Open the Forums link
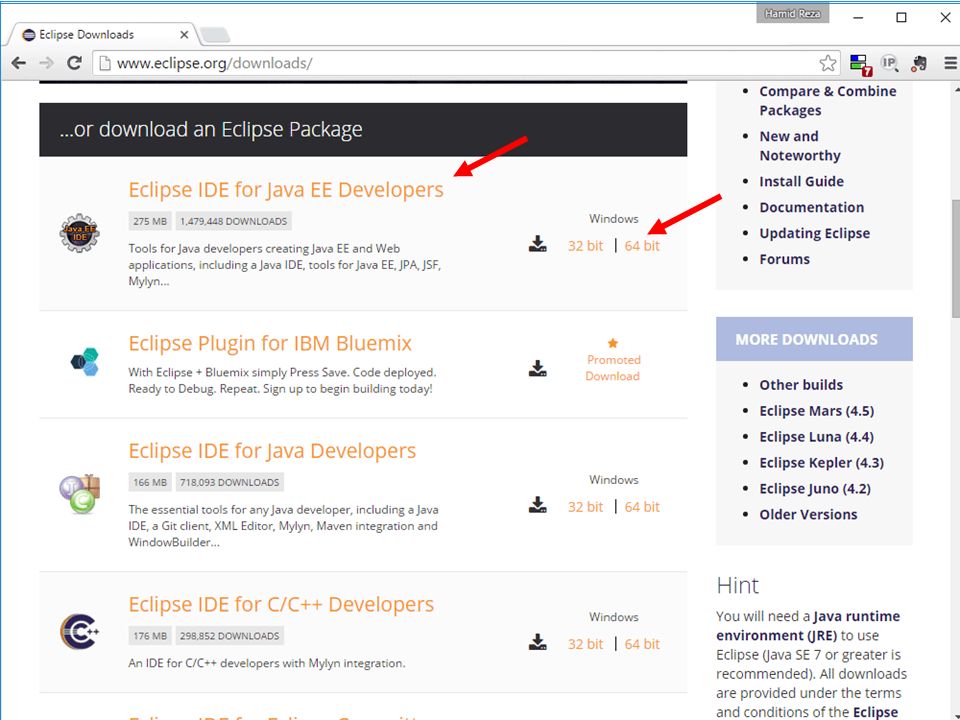Viewport: 960px width, 720px height. click(x=784, y=259)
